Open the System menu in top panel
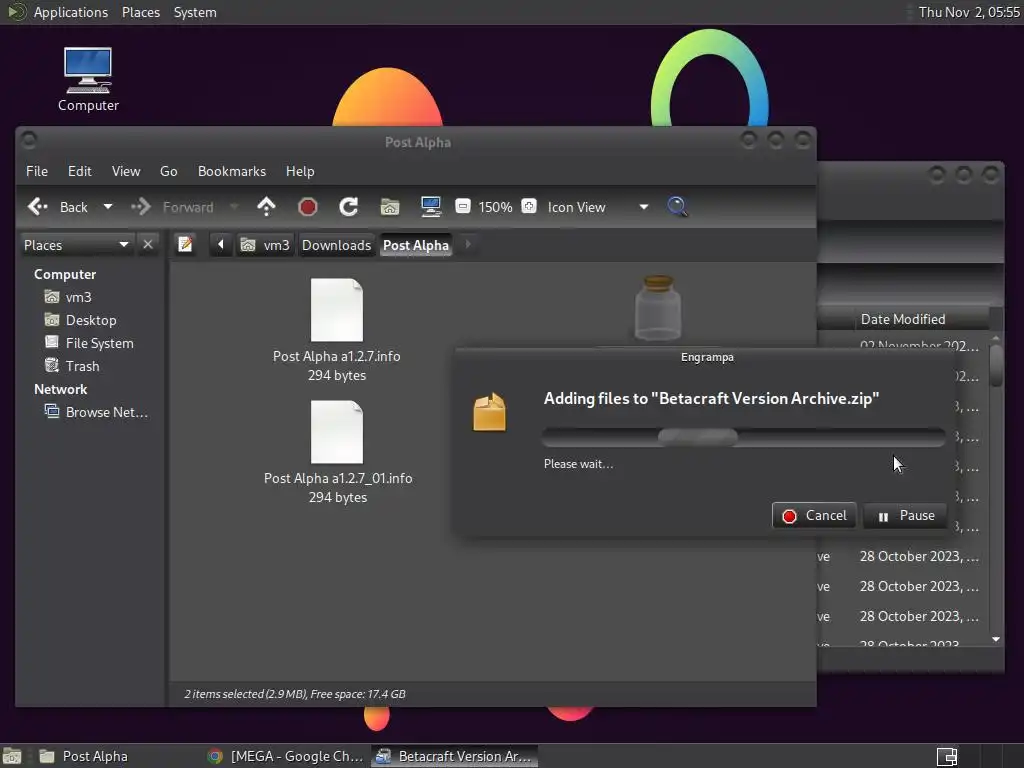 tap(195, 12)
